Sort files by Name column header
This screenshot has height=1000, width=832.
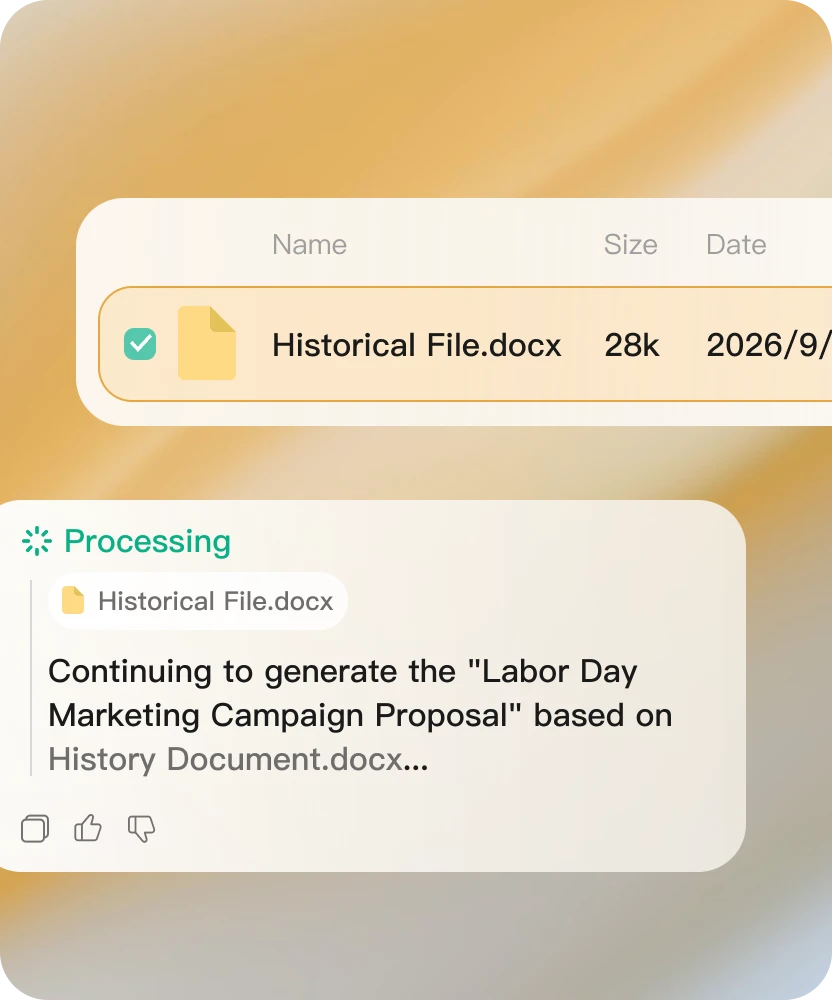[x=309, y=244]
